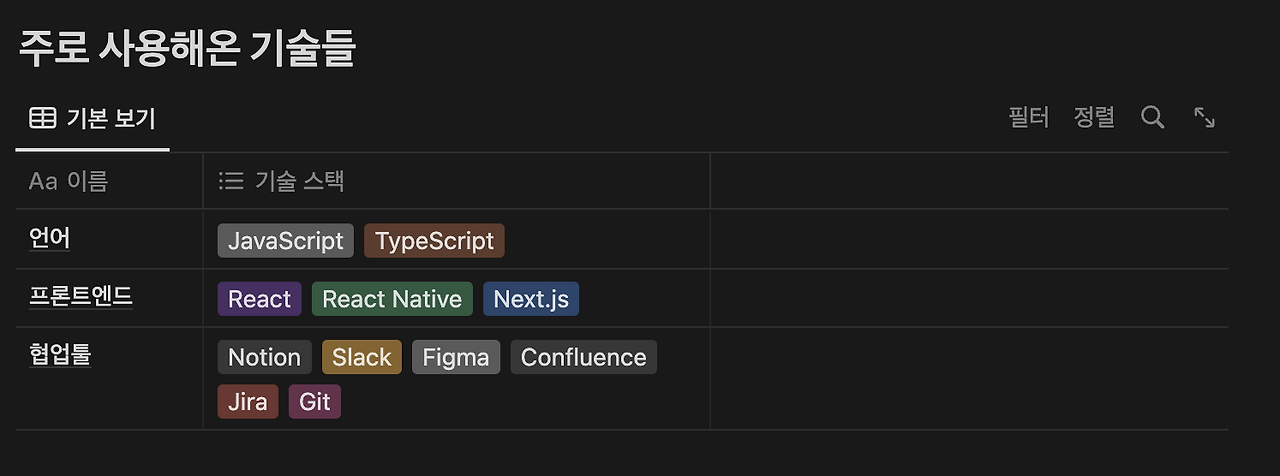The height and width of the screenshot is (476, 1280).
Task: Open the 언어 row page
Action: coord(50,239)
